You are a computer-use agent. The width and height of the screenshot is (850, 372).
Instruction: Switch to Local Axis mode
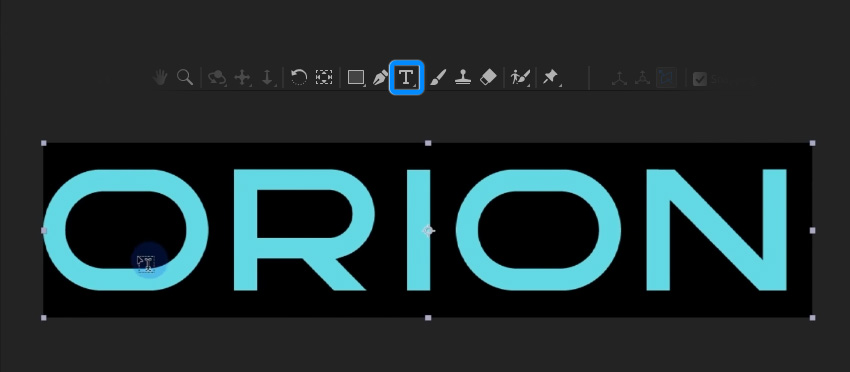[x=619, y=79]
